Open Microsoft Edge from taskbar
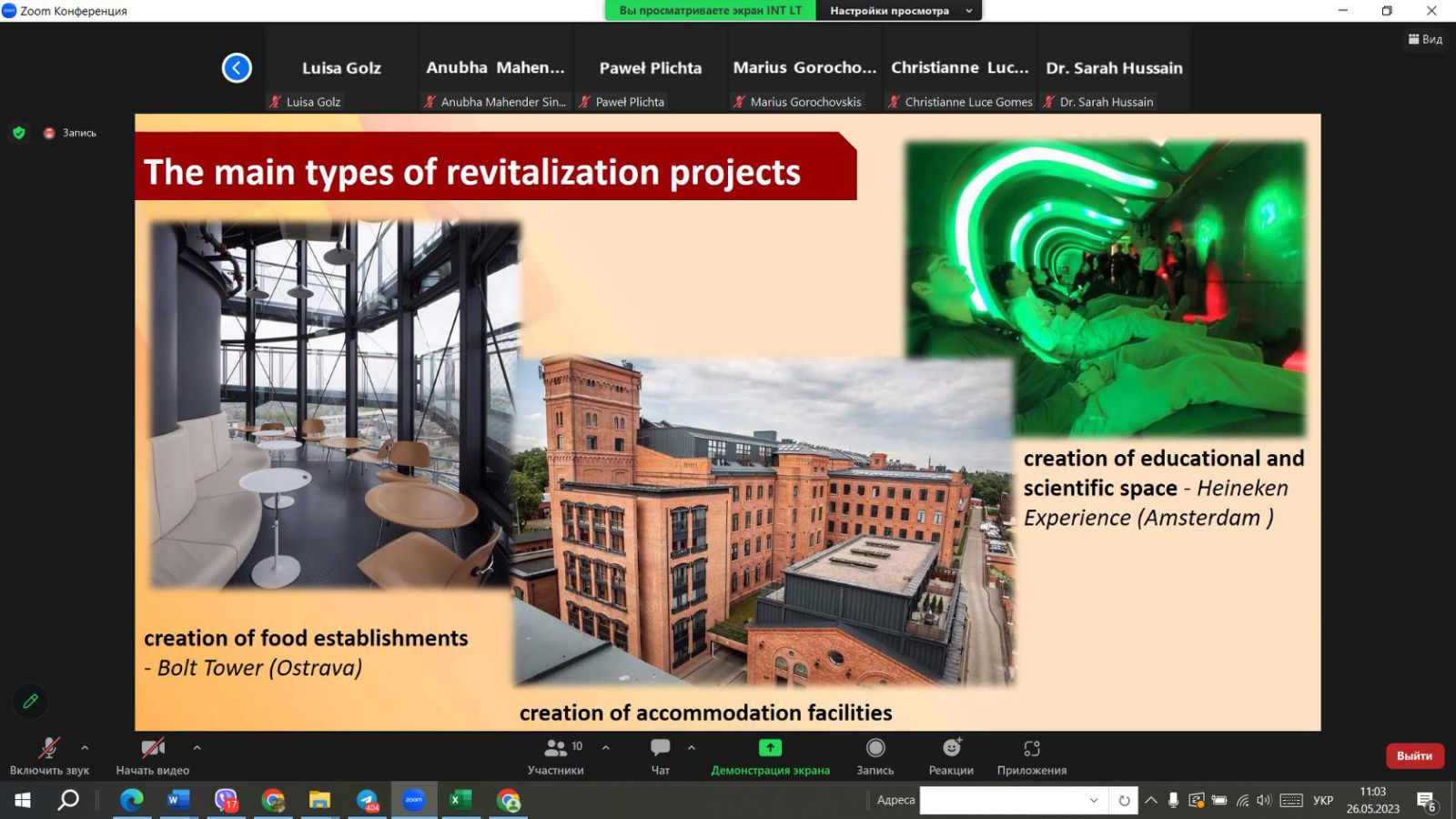The height and width of the screenshot is (819, 1456). 132,800
